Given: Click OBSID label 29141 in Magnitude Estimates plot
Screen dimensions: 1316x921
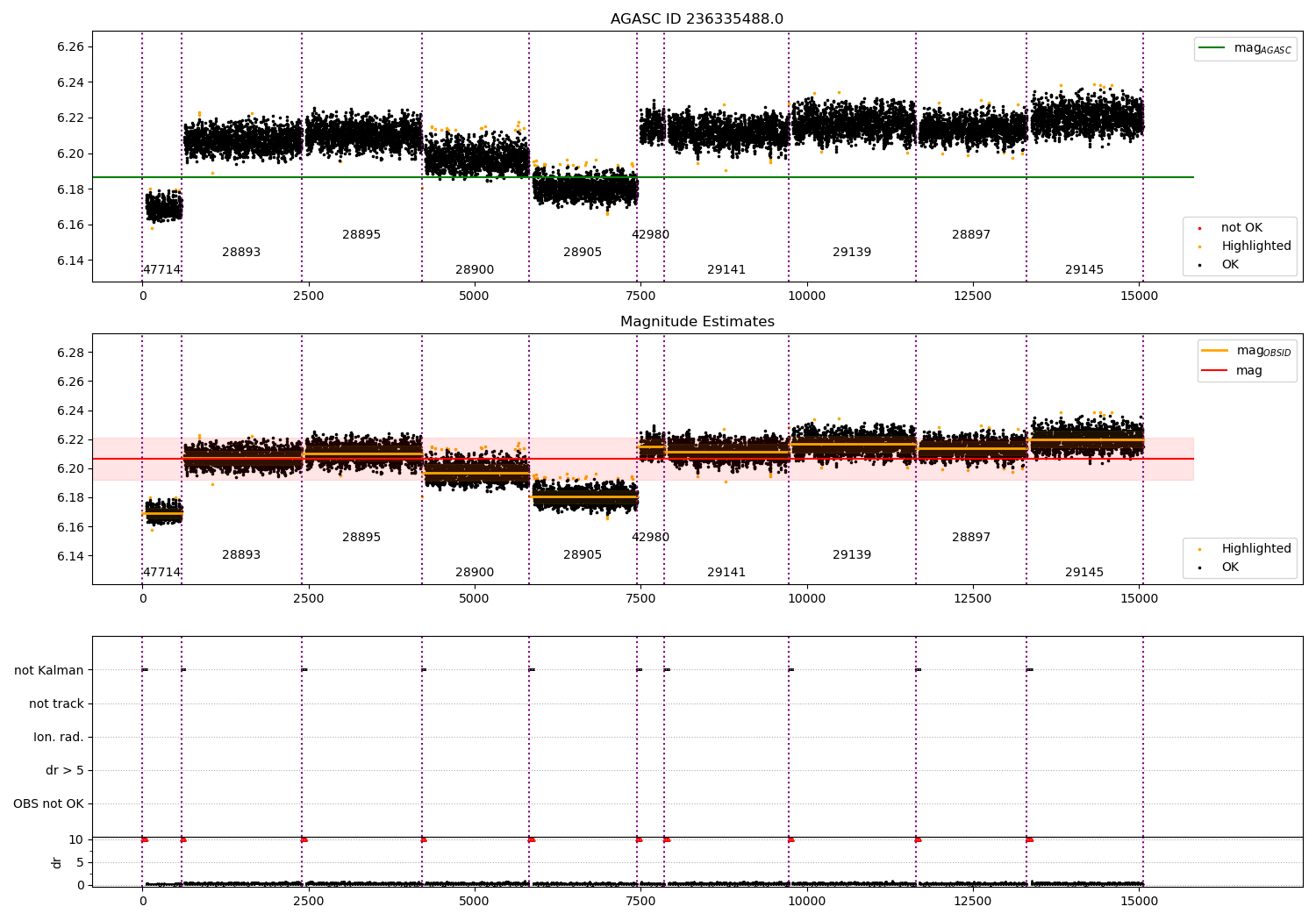Looking at the screenshot, I should pos(726,573).
